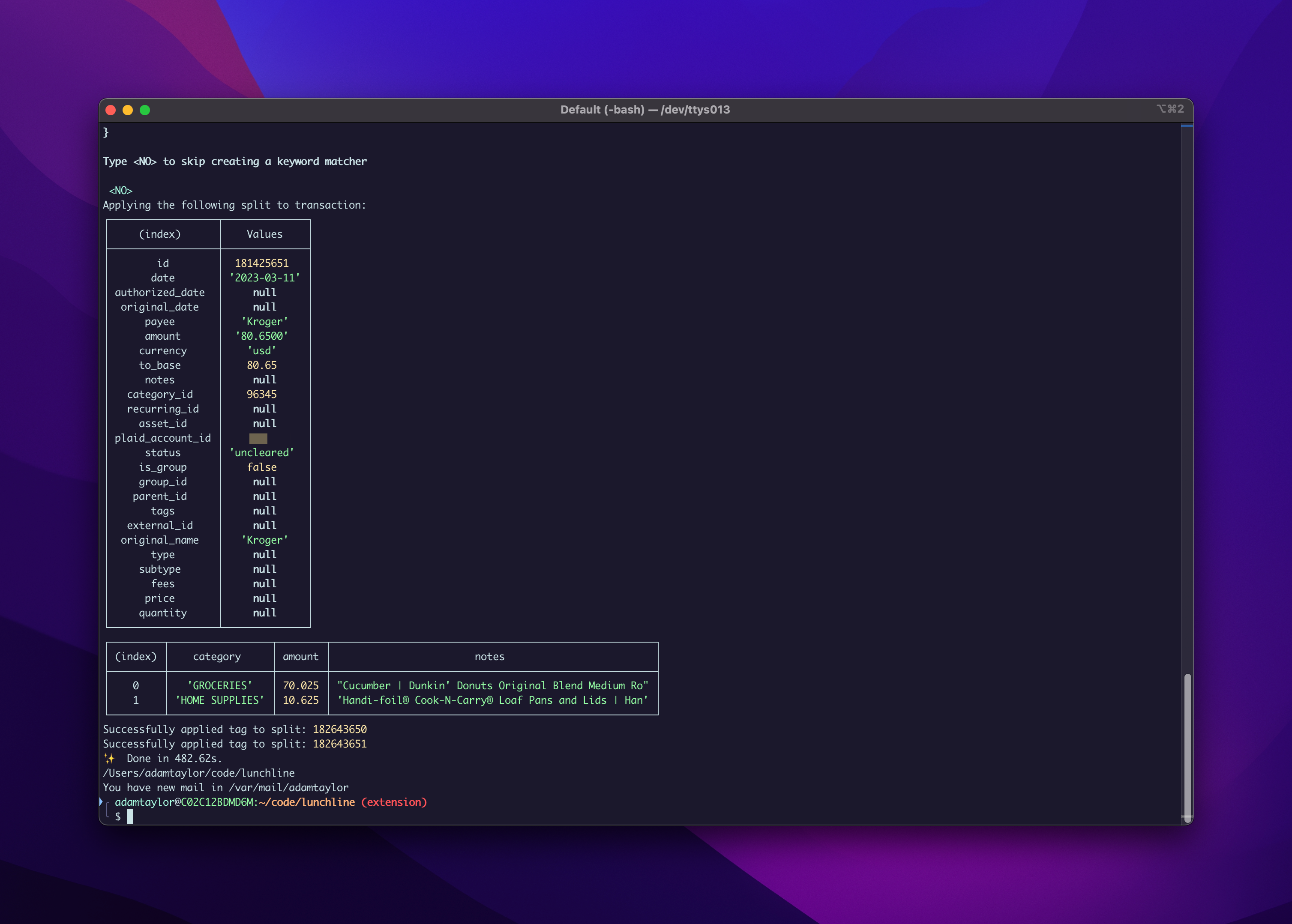The height and width of the screenshot is (924, 1292).
Task: Click the original_name value 'Kroger'
Action: (x=265, y=540)
